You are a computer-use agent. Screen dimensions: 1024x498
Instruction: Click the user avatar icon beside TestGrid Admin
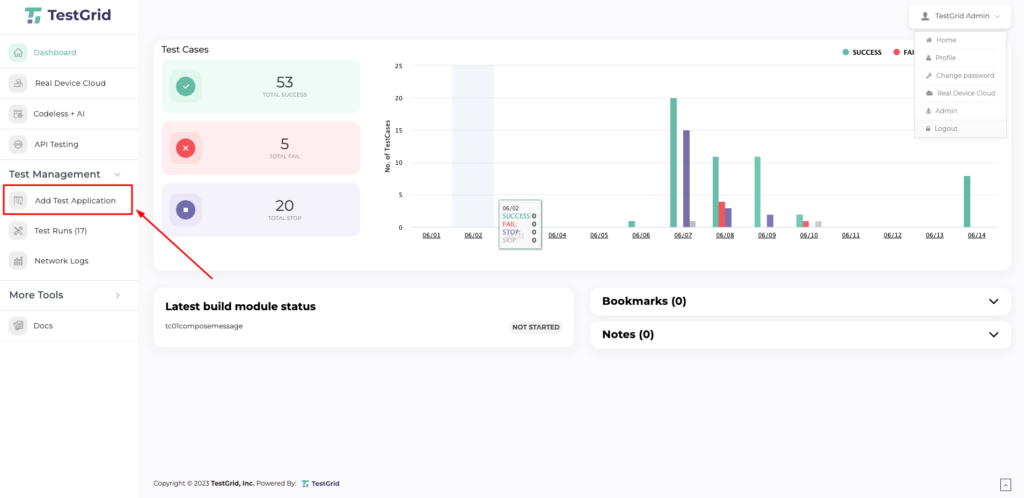(x=925, y=16)
